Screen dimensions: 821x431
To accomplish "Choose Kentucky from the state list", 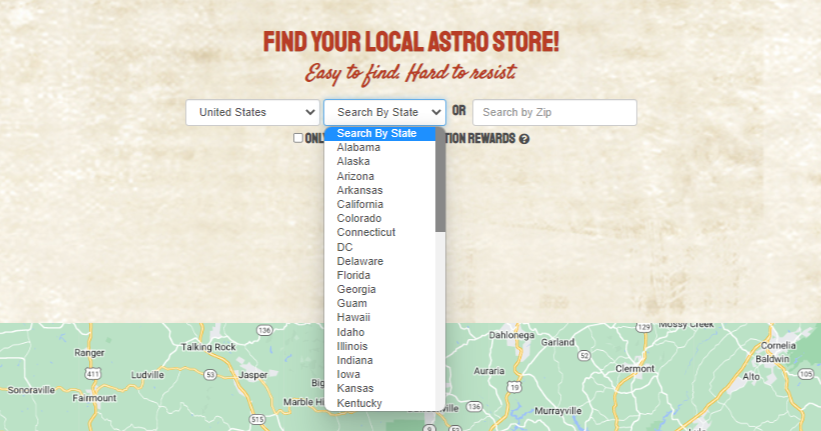I will point(359,403).
